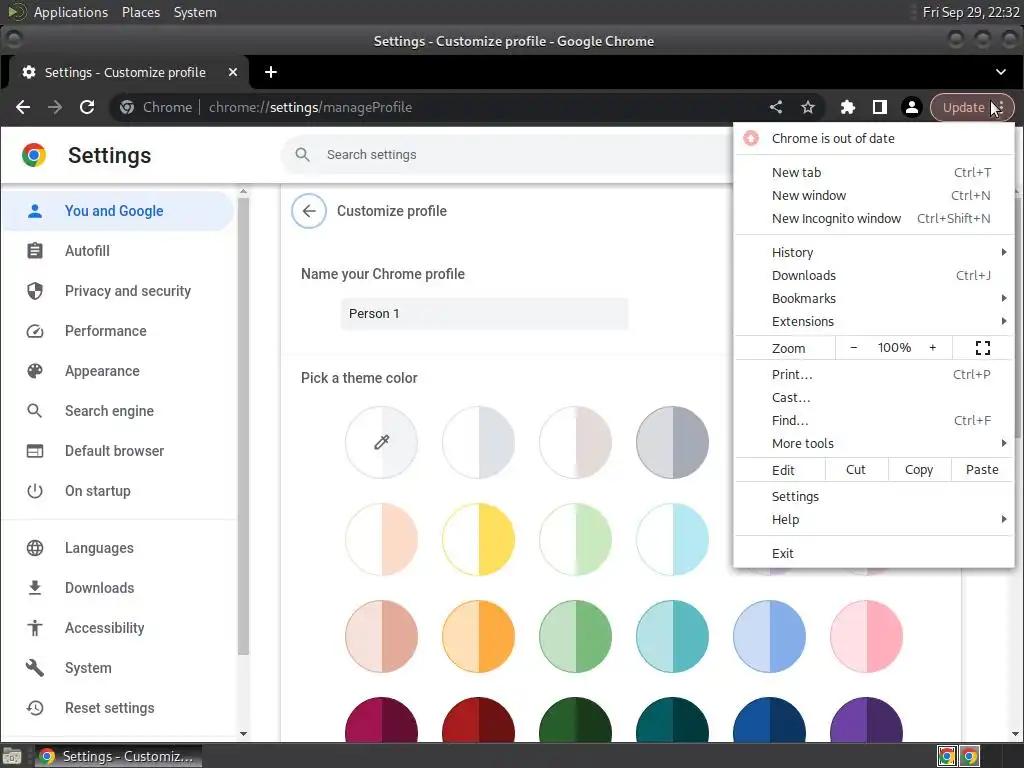This screenshot has width=1024, height=768.
Task: Increase zoom with the plus button
Action: click(x=933, y=347)
